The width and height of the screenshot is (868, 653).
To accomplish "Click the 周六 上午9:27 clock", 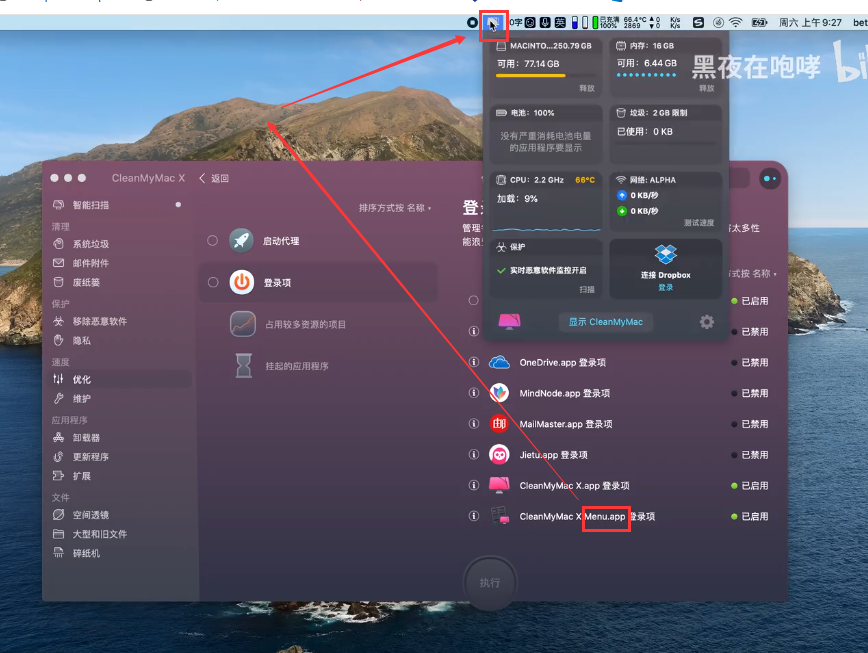I will pyautogui.click(x=810, y=23).
